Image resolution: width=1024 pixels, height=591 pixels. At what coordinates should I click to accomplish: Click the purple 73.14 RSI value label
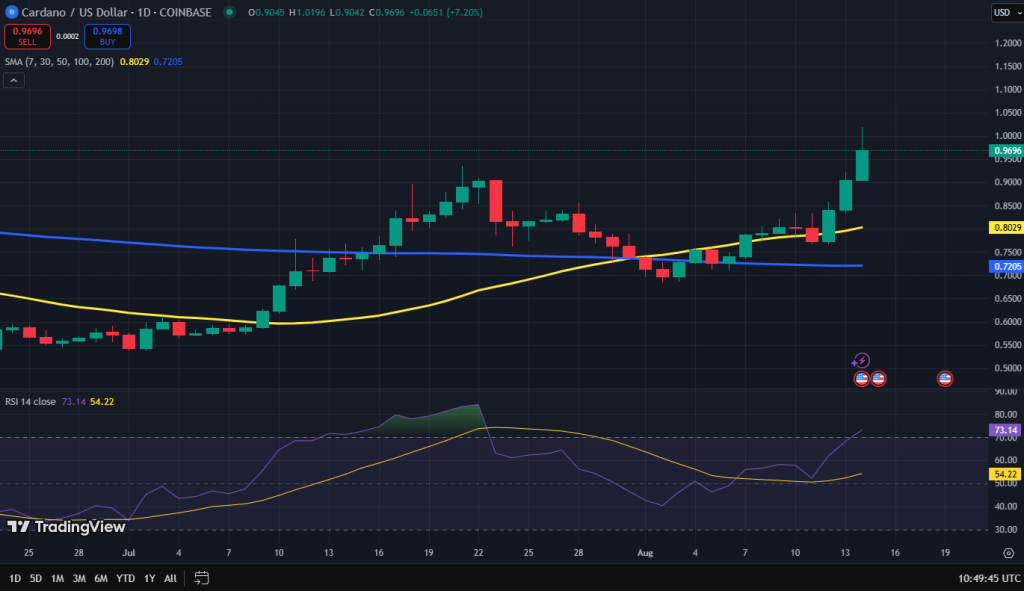[x=1006, y=430]
